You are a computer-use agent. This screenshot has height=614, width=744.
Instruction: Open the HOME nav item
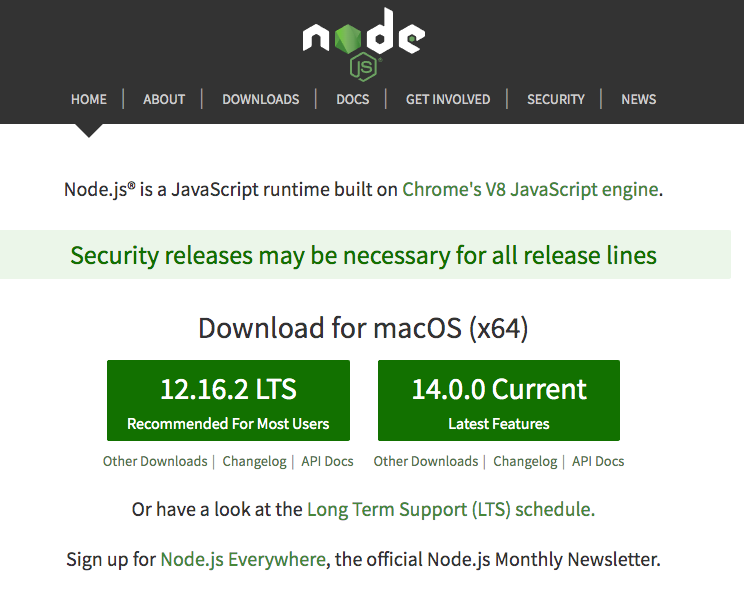click(x=89, y=99)
